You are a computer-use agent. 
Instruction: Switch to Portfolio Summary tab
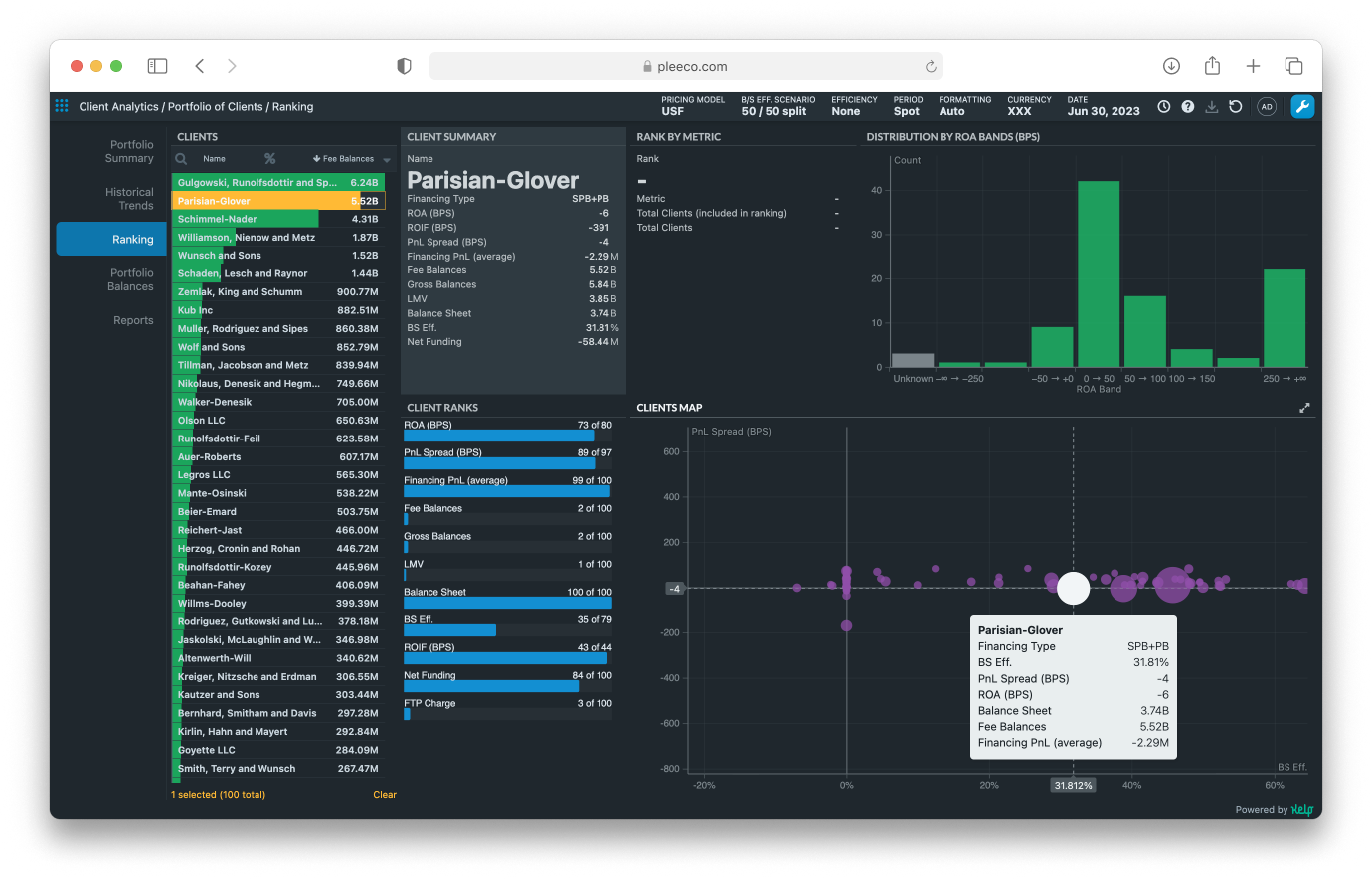point(130,151)
